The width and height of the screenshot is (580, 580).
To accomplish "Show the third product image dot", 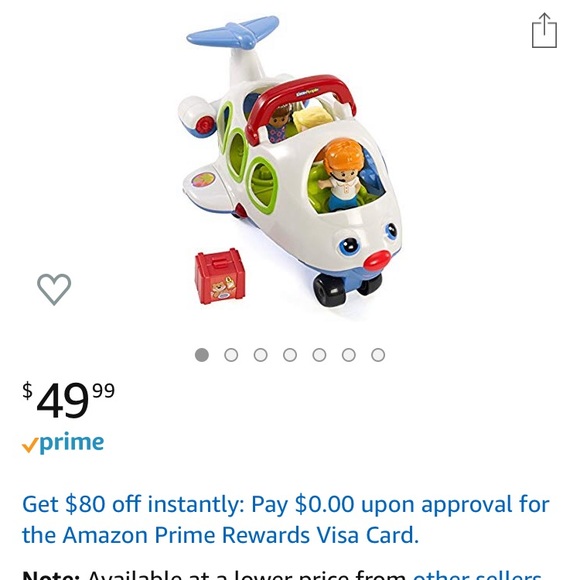I will pos(260,355).
